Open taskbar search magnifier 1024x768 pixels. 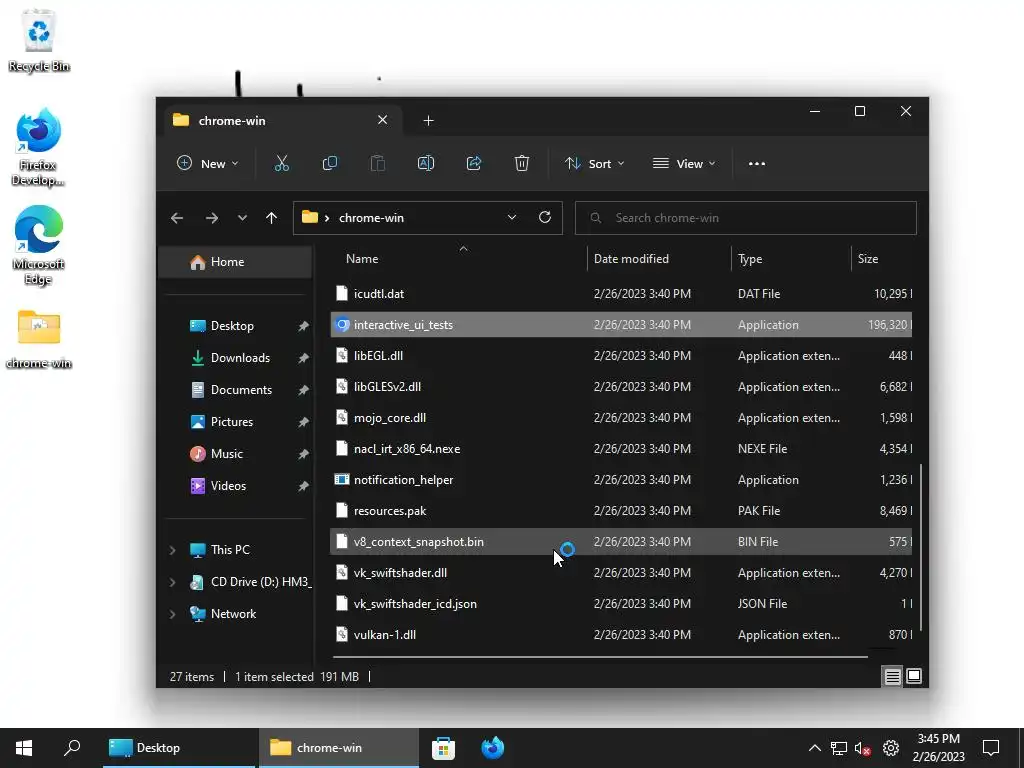[x=72, y=748]
